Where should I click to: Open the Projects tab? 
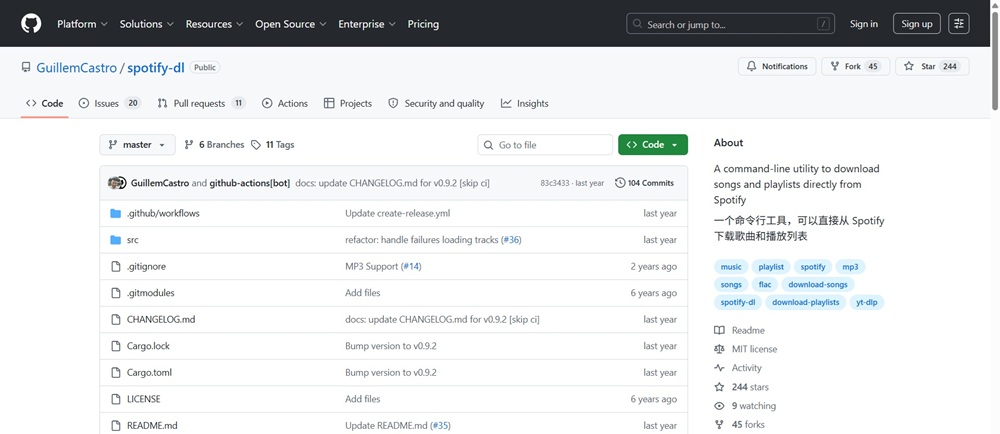(348, 103)
